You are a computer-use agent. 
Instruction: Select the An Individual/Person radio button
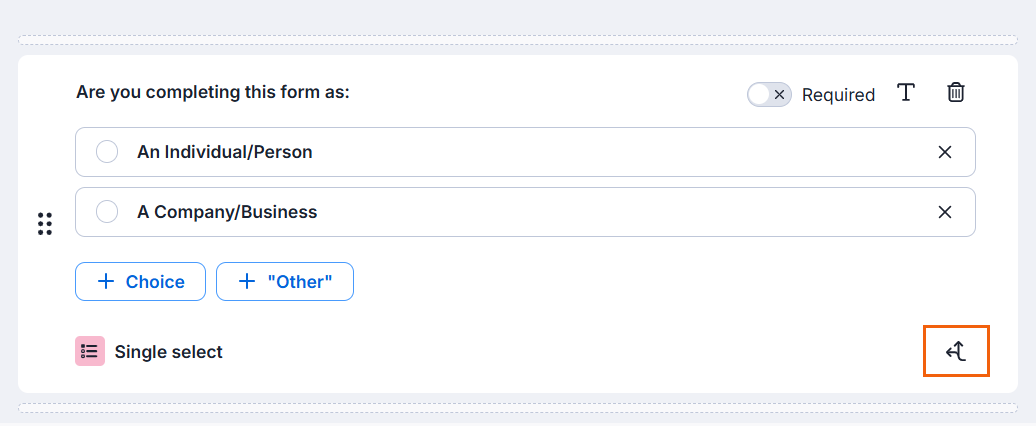click(107, 152)
